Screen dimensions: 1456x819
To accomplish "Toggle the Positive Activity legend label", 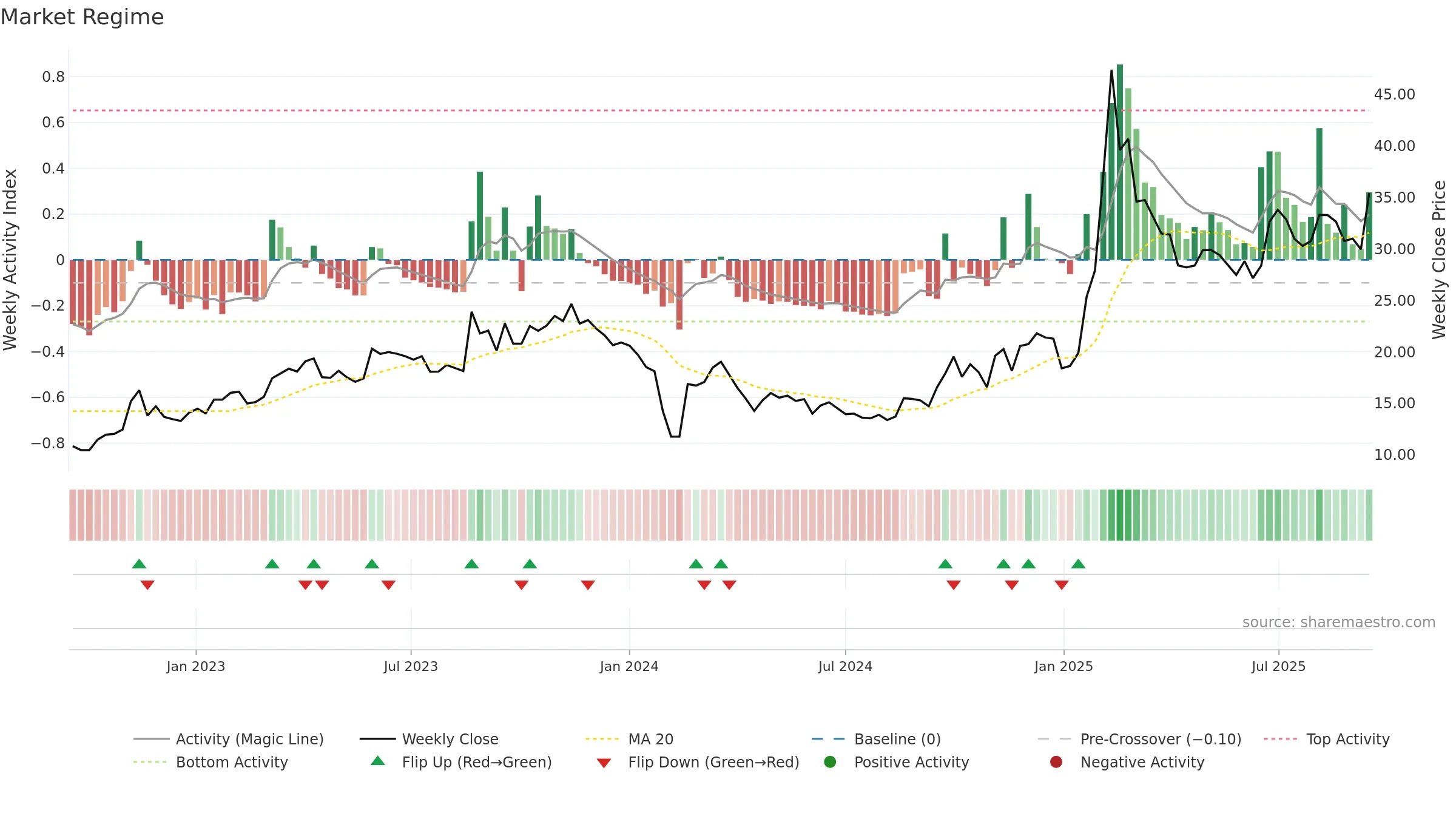I will 912,762.
